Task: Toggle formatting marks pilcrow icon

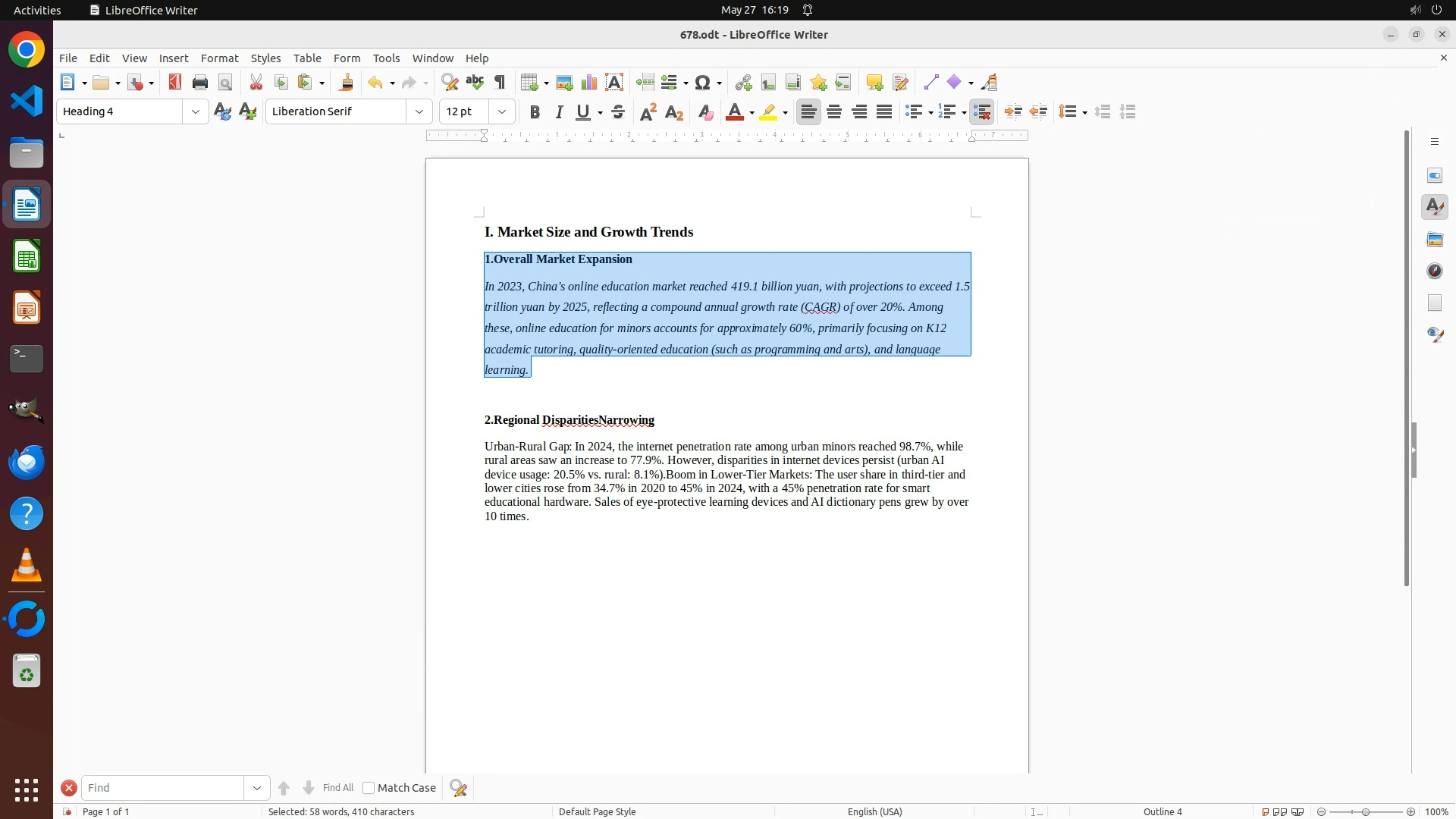Action: 500,83
